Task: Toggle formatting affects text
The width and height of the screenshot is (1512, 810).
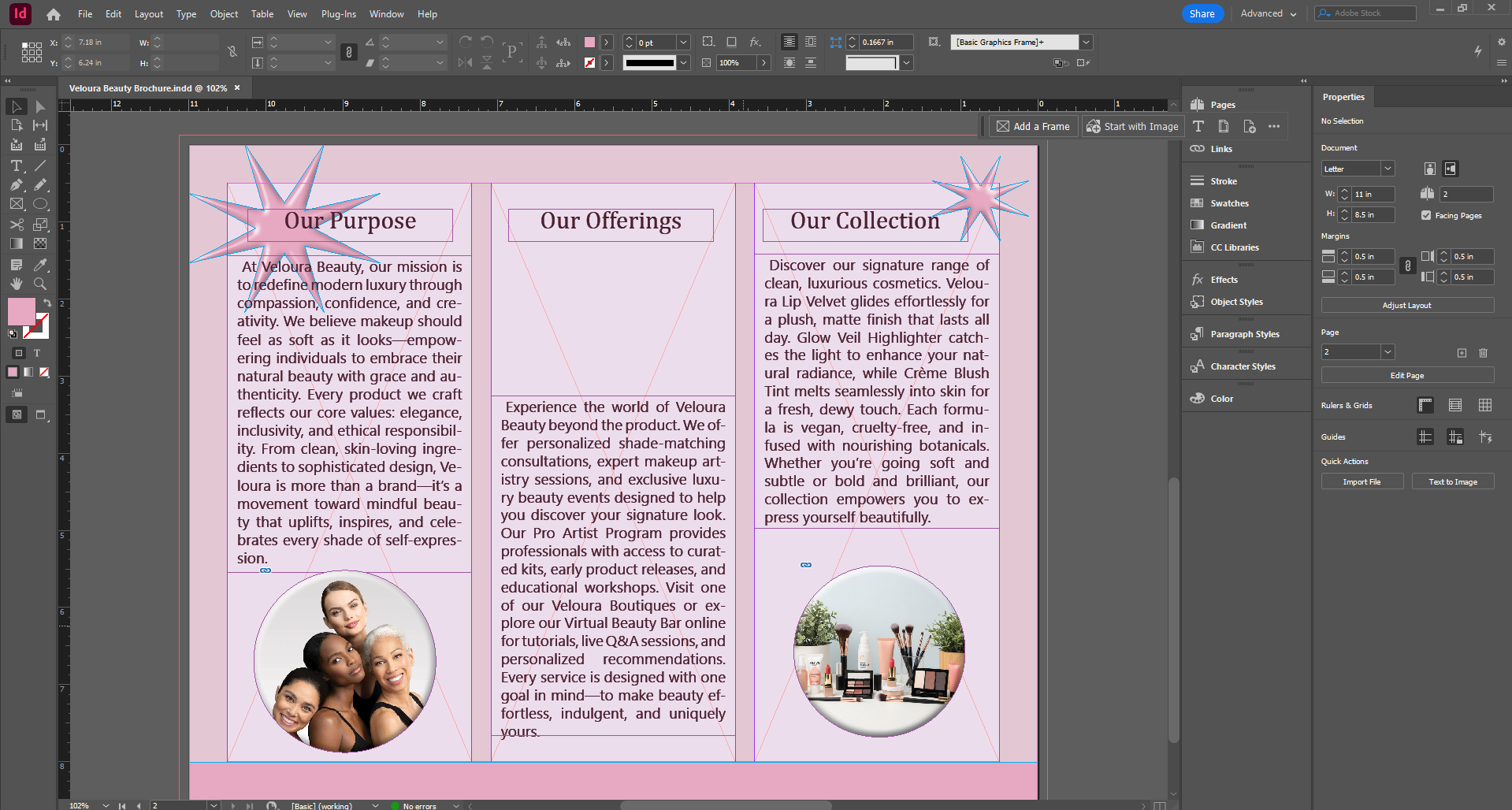Action: [x=37, y=353]
